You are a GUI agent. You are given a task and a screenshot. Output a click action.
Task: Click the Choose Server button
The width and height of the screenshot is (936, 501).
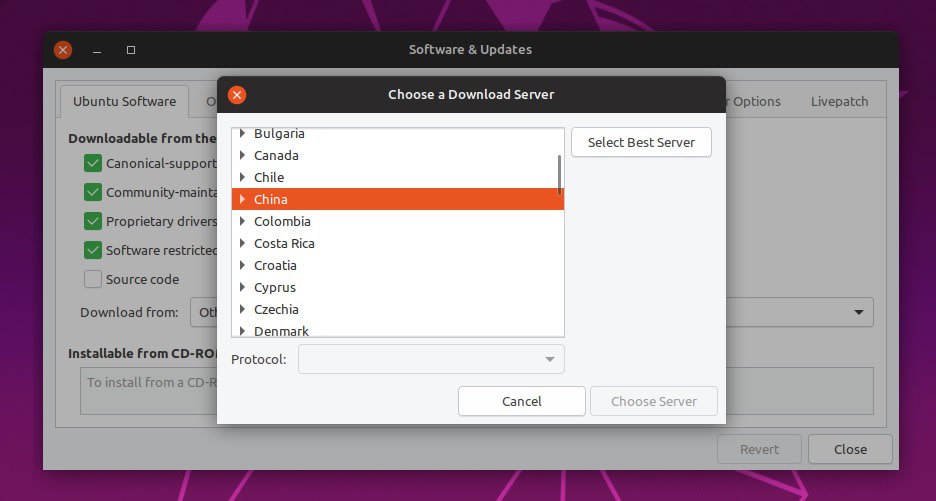(x=654, y=401)
